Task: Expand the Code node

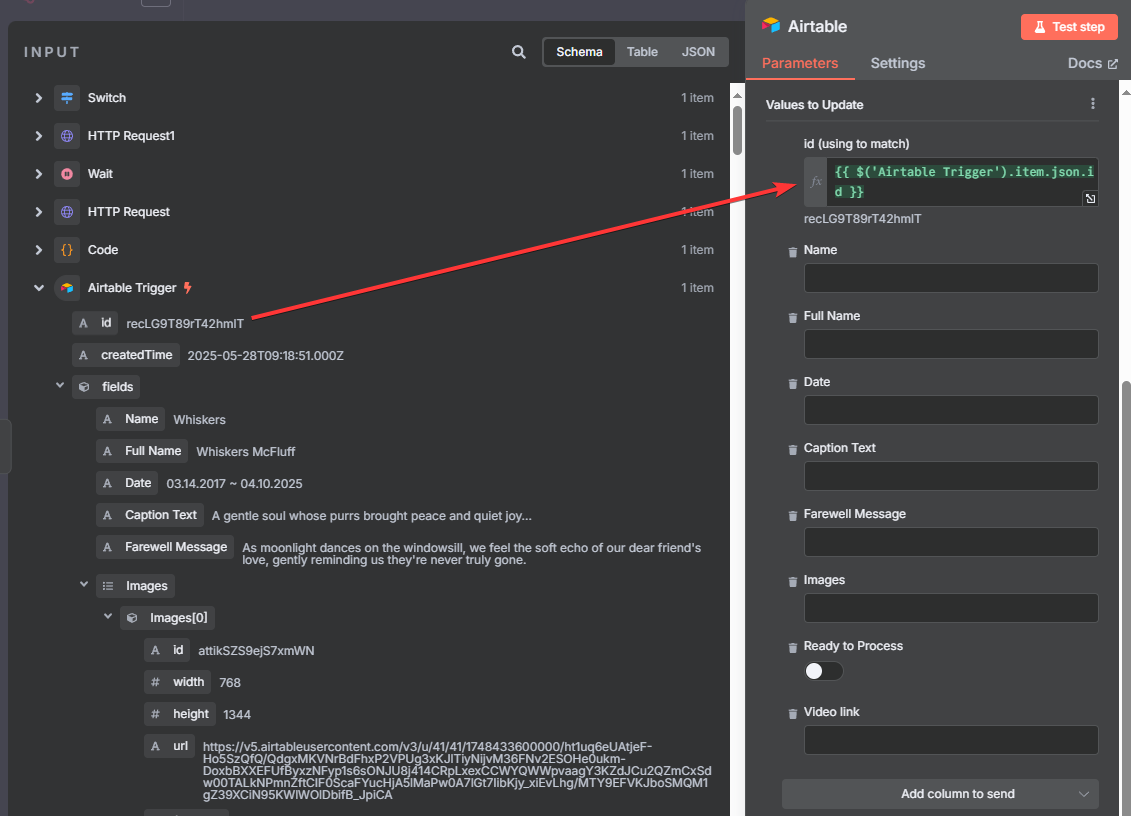Action: pos(39,250)
